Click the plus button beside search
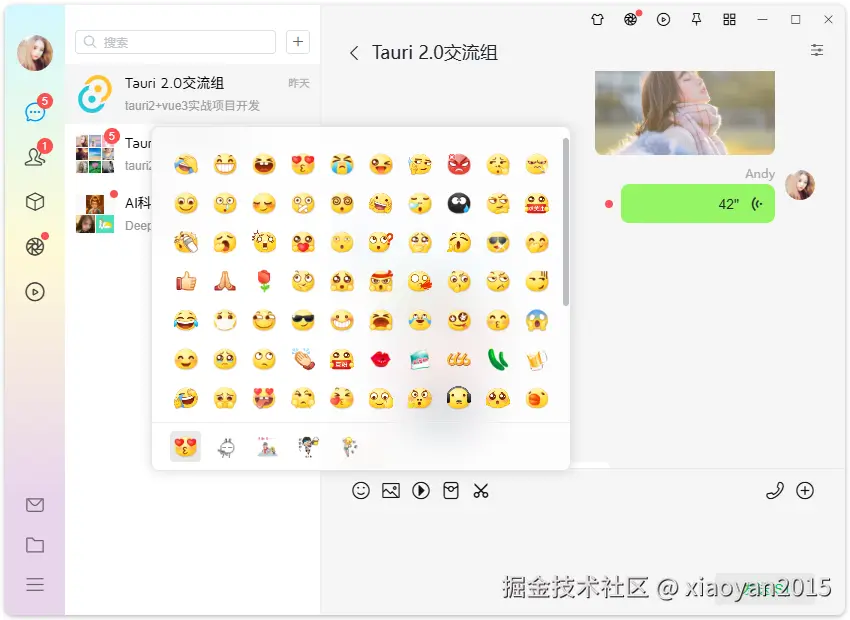Viewport: 850px width, 620px height. pos(298,42)
